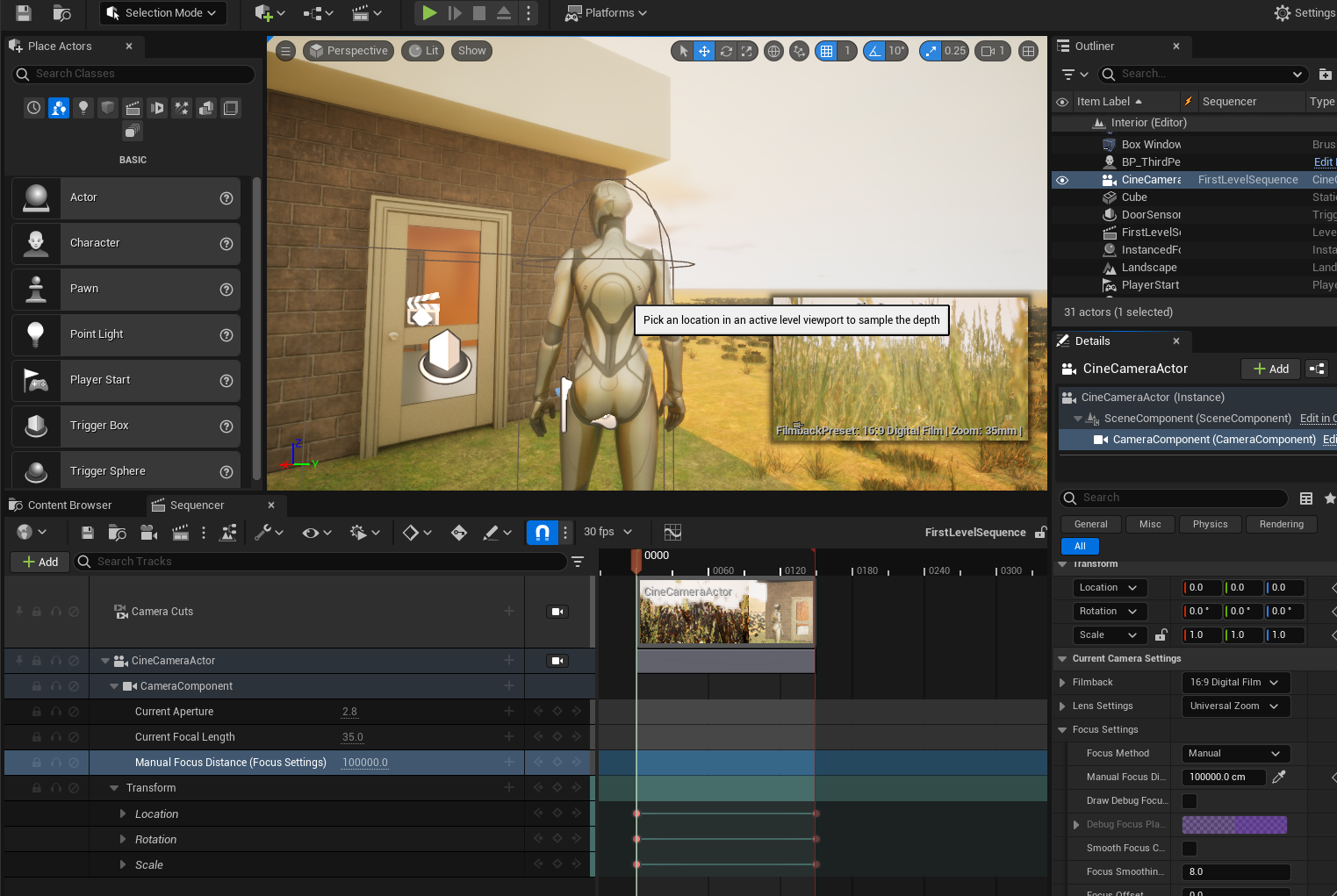The height and width of the screenshot is (896, 1337).
Task: Toggle the Draw Debug Focus Plane checkbox
Action: 1190,801
